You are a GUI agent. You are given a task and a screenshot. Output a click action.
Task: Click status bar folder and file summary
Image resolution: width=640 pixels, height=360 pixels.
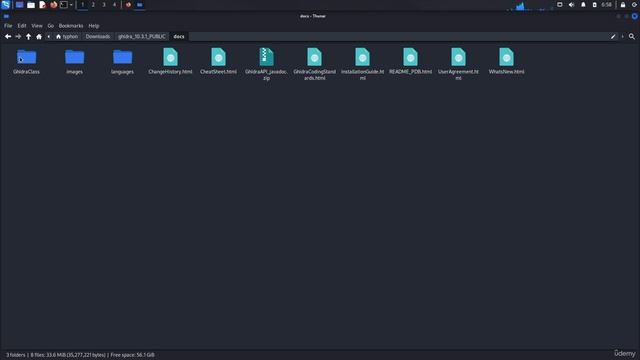(x=80, y=355)
